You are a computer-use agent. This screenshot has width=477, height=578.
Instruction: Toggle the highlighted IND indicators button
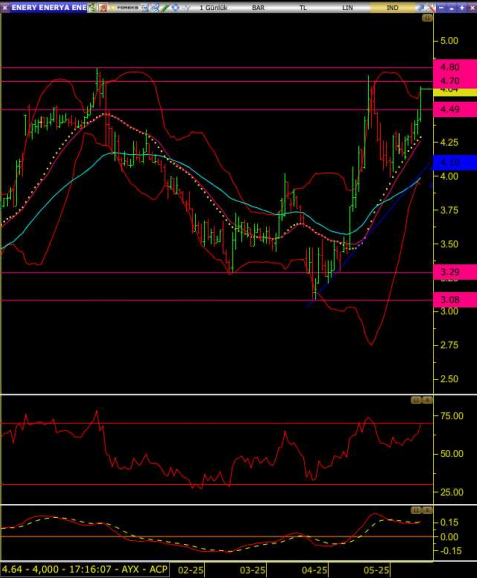pyautogui.click(x=392, y=8)
